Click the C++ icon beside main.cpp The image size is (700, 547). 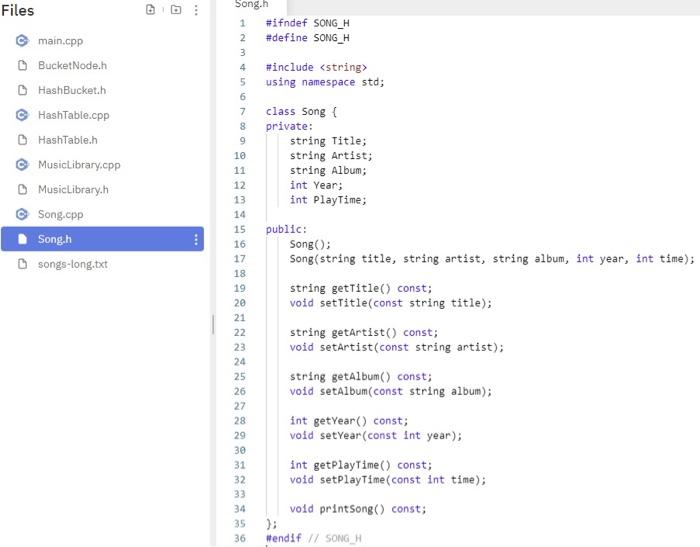(22, 41)
